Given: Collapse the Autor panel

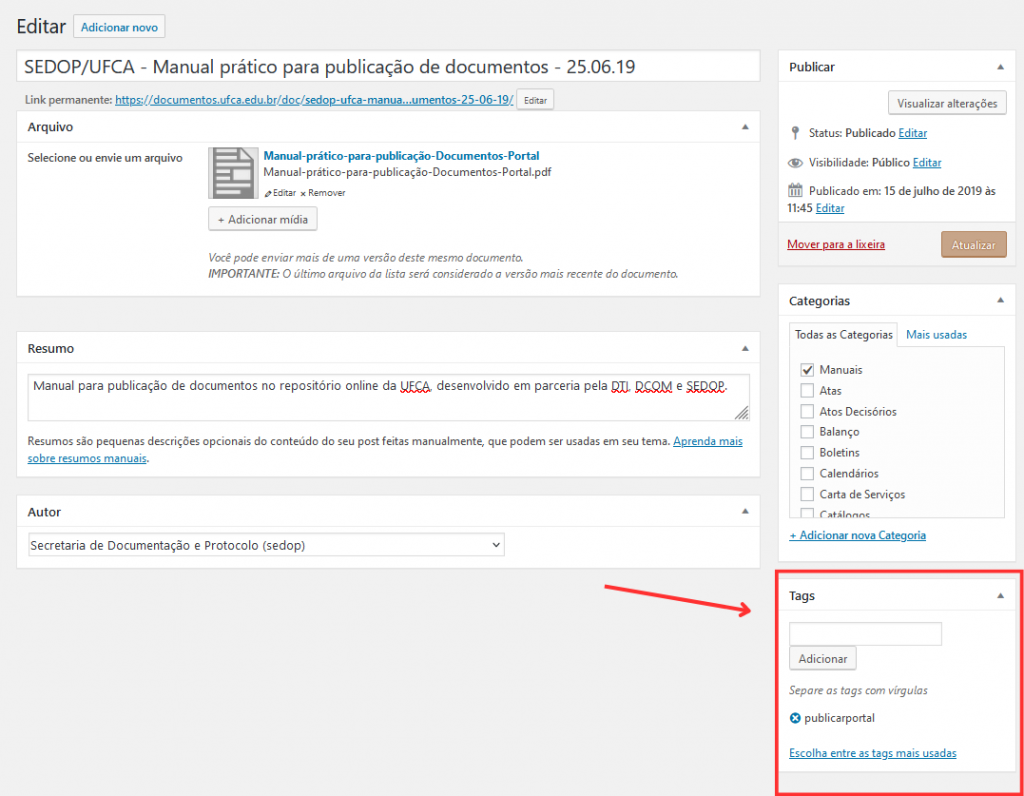Looking at the screenshot, I should click(745, 511).
